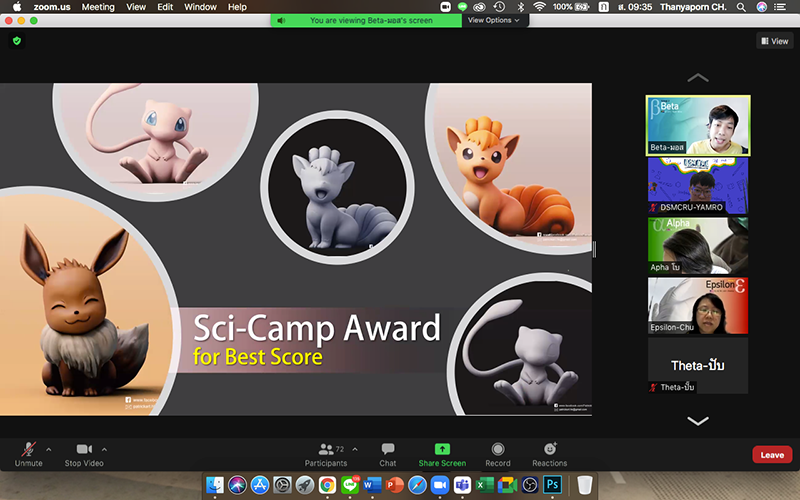Open LINE app from the Dock
800x500 pixels.
click(x=350, y=485)
